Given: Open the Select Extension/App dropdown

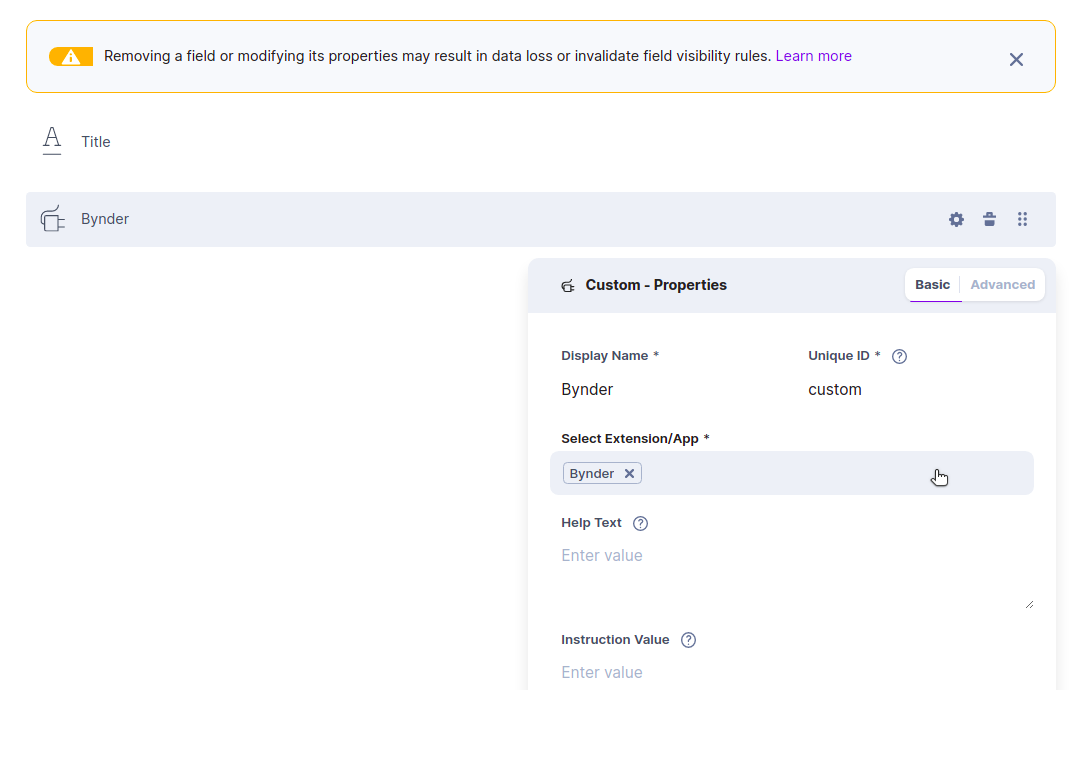Looking at the screenshot, I should [x=792, y=473].
